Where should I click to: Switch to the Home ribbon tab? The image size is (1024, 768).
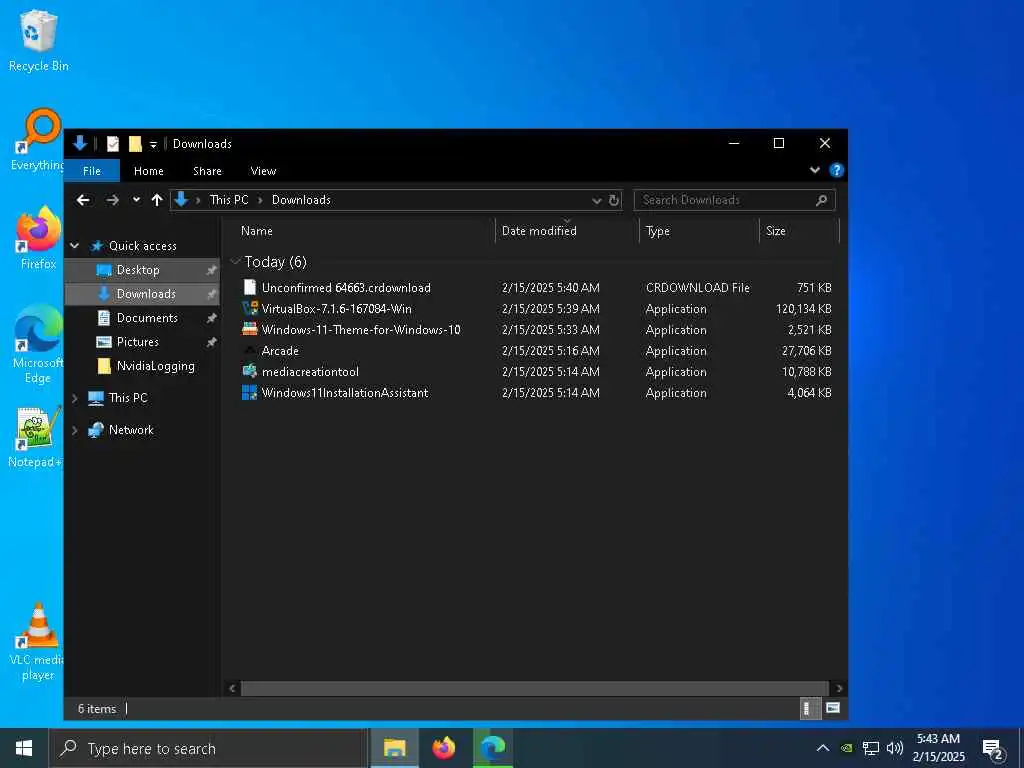[149, 170]
